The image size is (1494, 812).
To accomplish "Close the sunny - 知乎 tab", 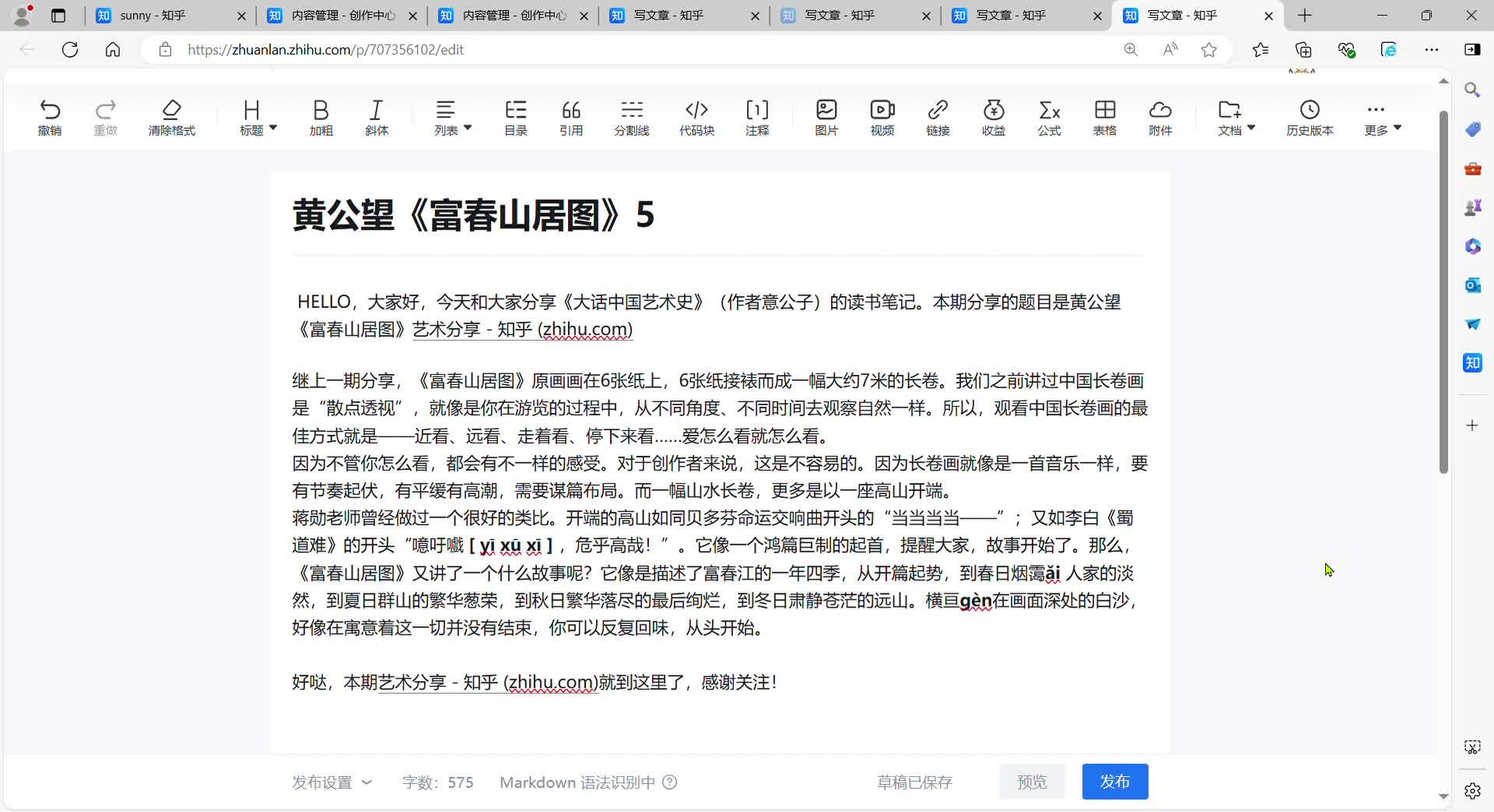I will tap(241, 16).
